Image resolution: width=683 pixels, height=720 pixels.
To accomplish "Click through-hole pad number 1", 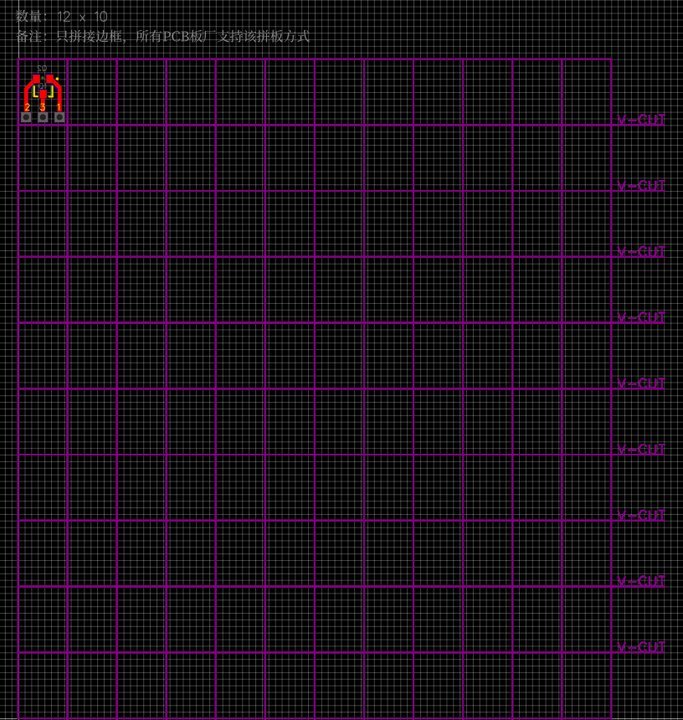I will tap(60, 117).
